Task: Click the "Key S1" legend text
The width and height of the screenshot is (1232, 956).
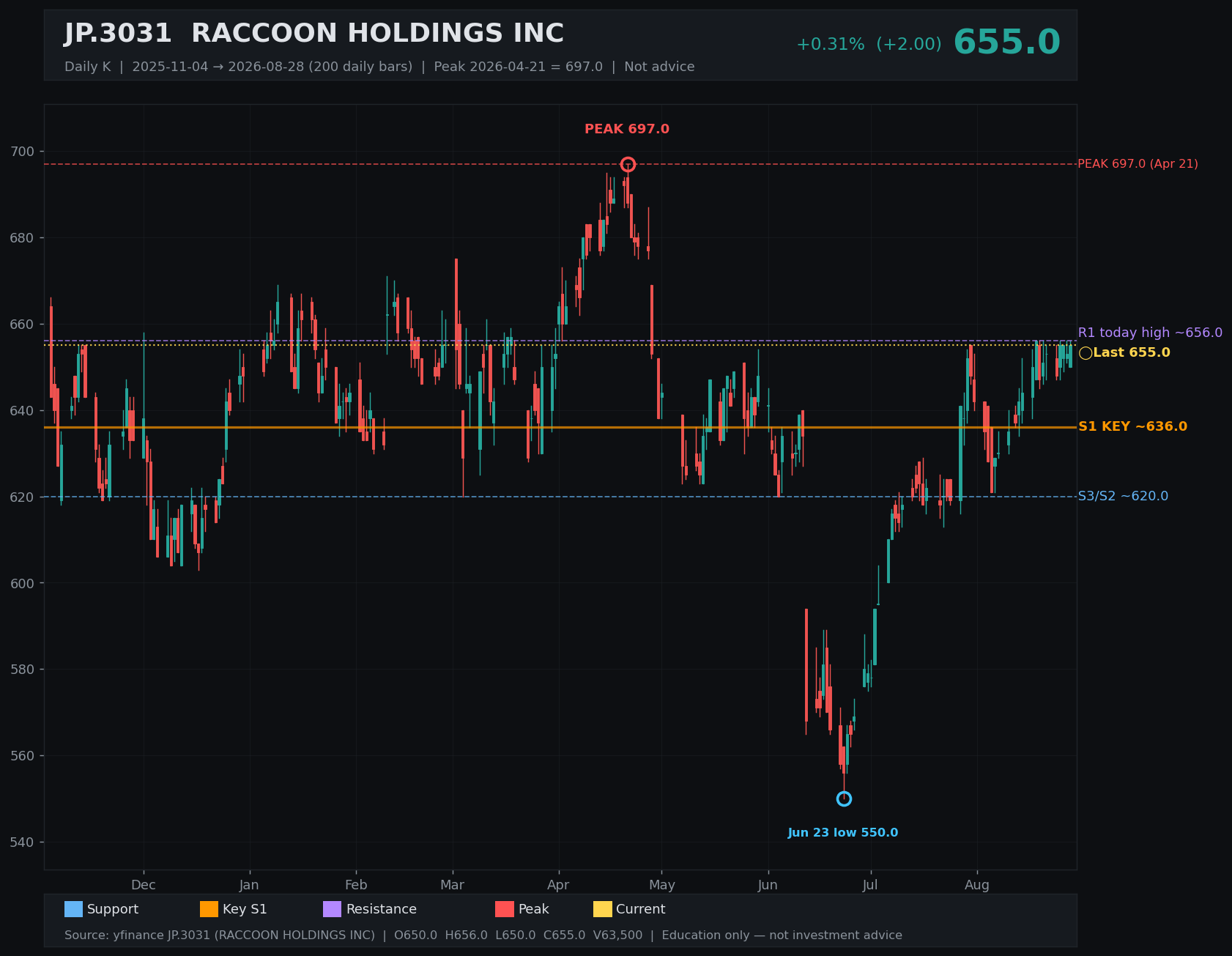Action: 245,909
